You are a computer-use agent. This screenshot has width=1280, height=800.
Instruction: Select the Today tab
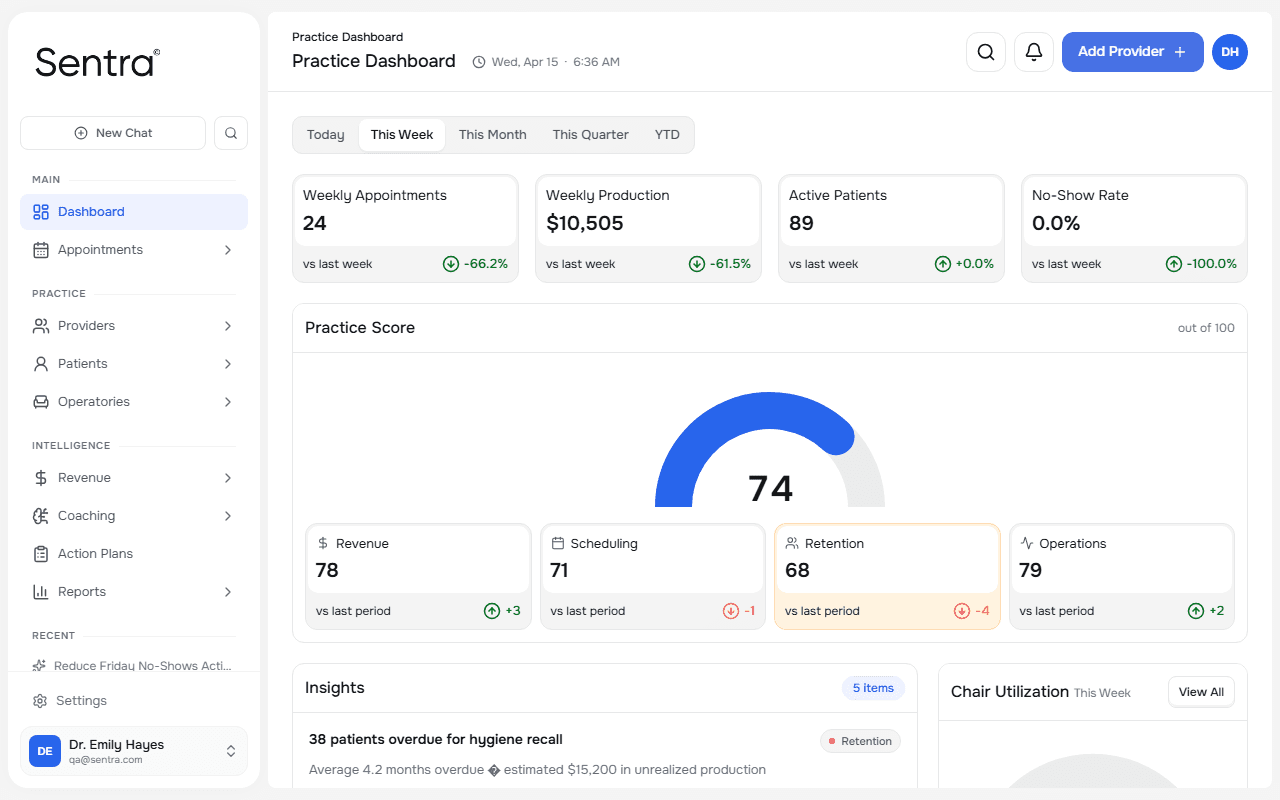326,135
